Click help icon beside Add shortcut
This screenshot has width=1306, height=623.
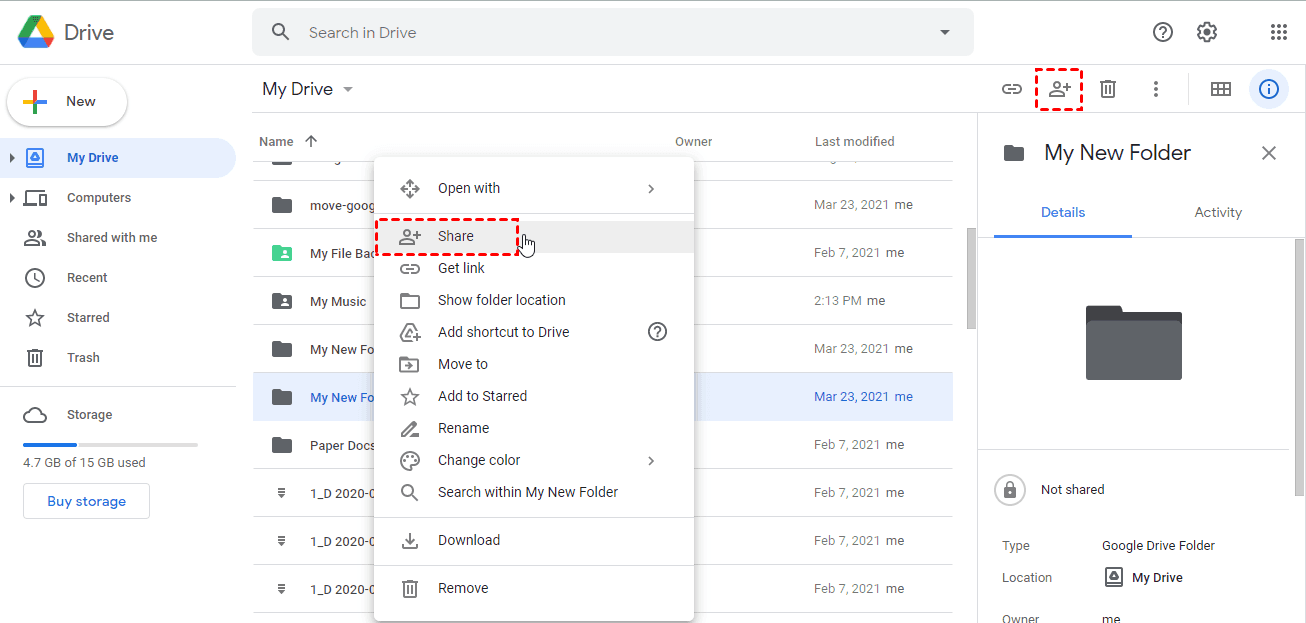point(657,333)
